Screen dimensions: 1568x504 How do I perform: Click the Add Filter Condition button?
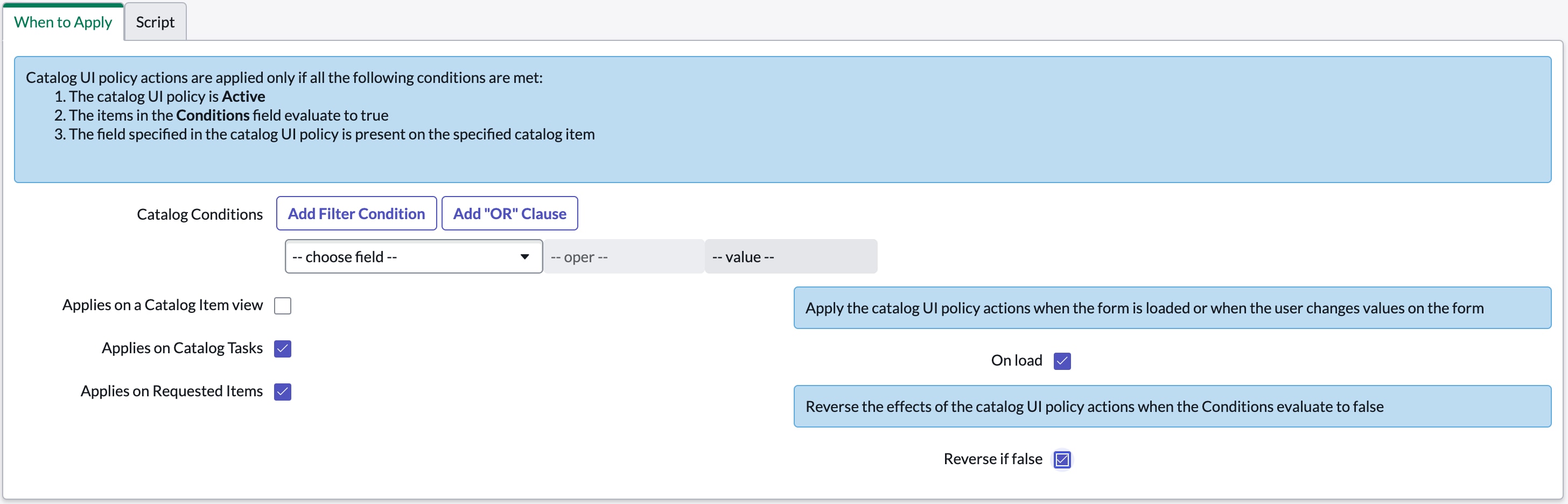[356, 214]
